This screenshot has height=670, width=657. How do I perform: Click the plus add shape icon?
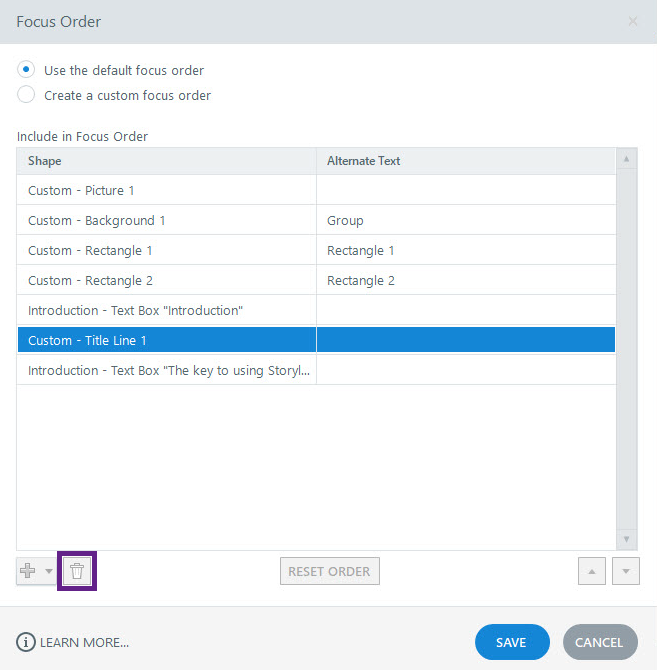[x=29, y=571]
